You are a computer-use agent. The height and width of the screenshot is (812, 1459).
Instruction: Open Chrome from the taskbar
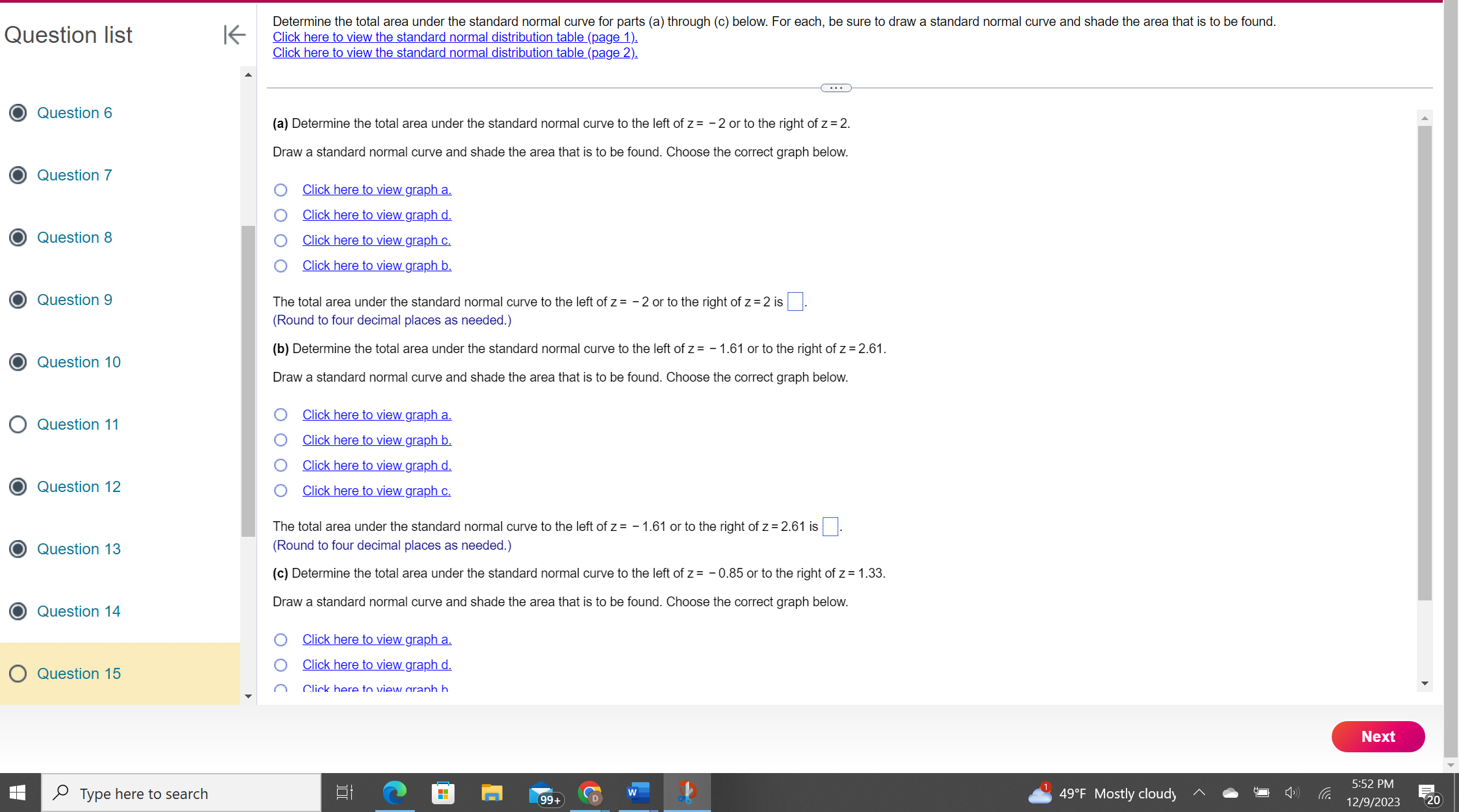[x=590, y=793]
